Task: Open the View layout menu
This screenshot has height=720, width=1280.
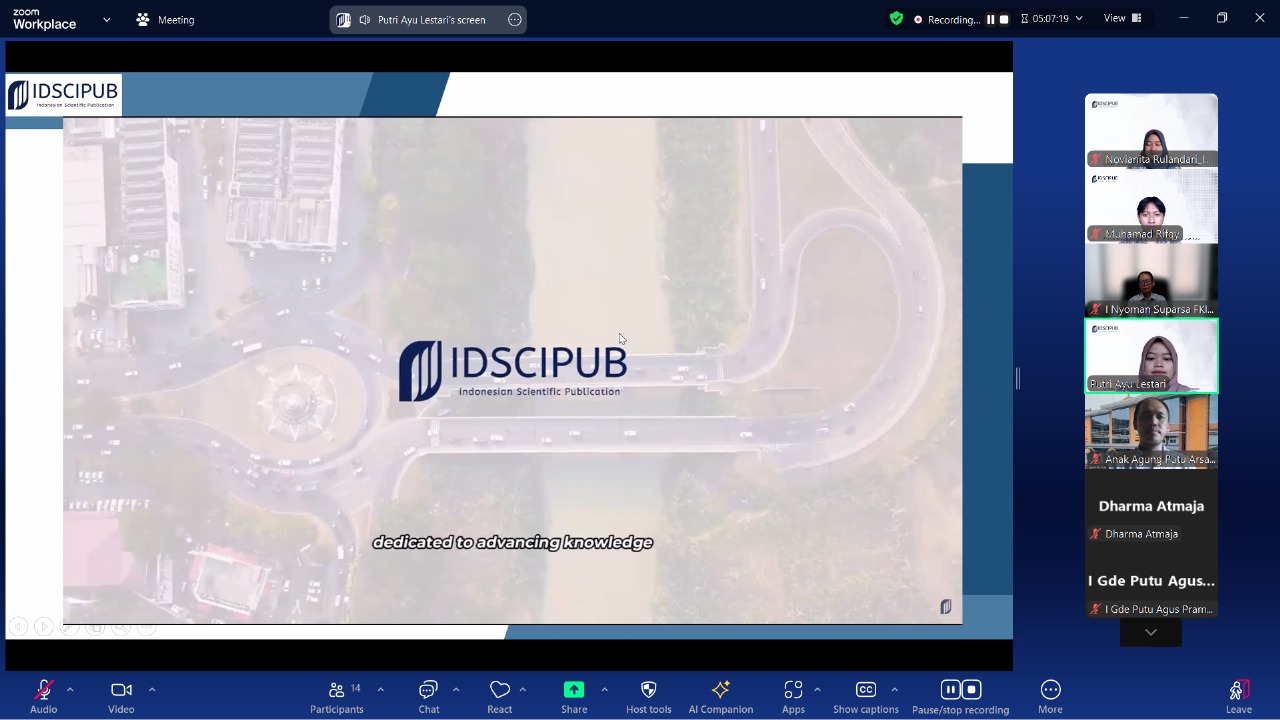Action: click(x=1122, y=18)
